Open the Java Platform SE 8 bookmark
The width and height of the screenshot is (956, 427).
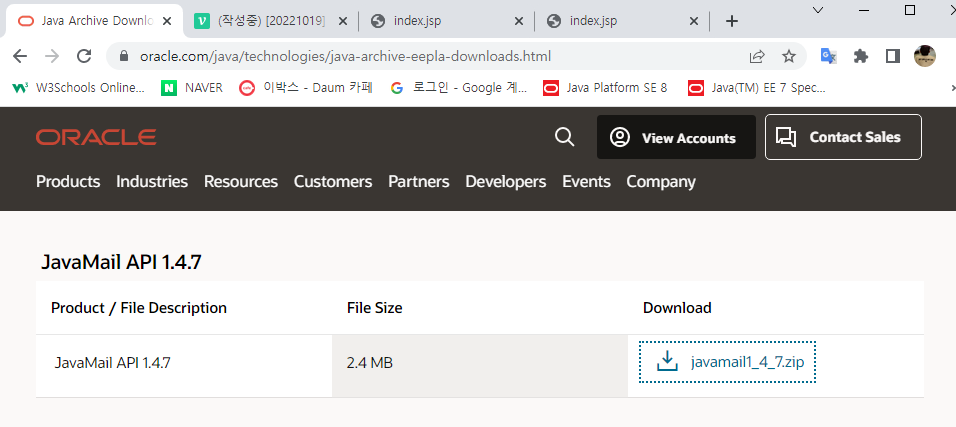pos(605,88)
